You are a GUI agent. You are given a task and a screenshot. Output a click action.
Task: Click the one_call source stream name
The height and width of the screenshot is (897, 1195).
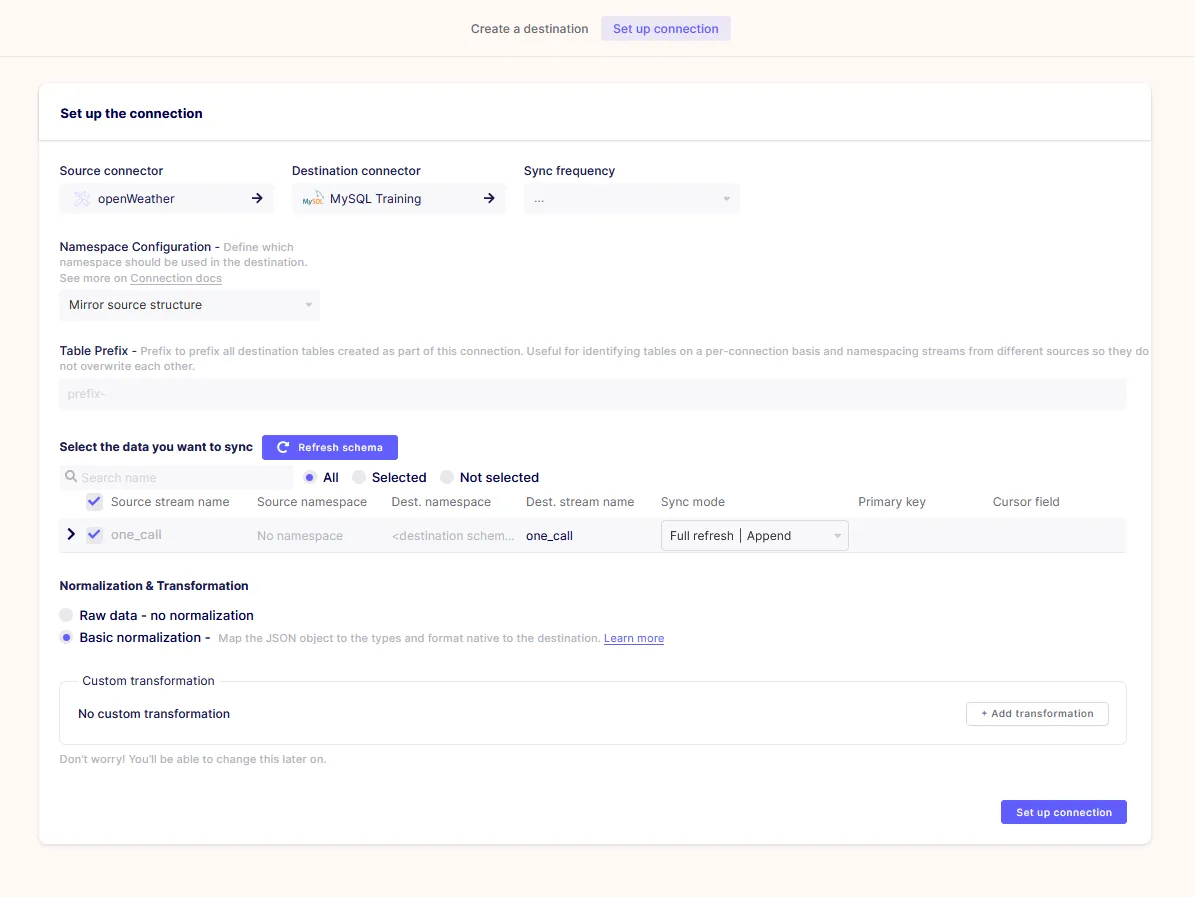(x=136, y=535)
